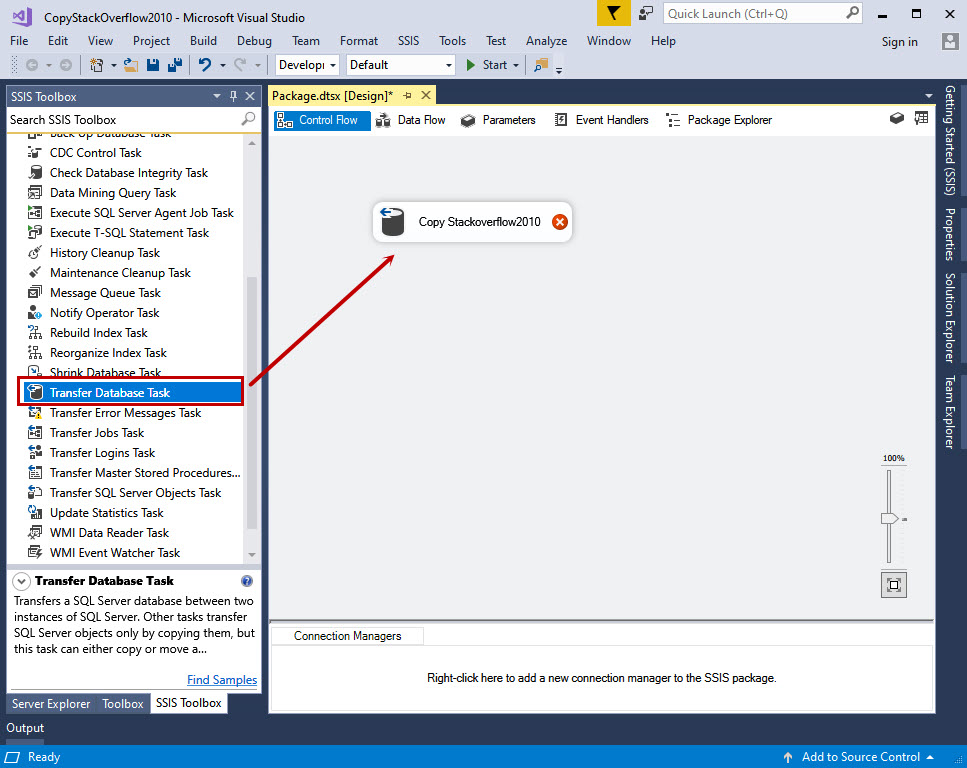This screenshot has height=768, width=967.
Task: Click the Save All icon
Action: (x=175, y=63)
